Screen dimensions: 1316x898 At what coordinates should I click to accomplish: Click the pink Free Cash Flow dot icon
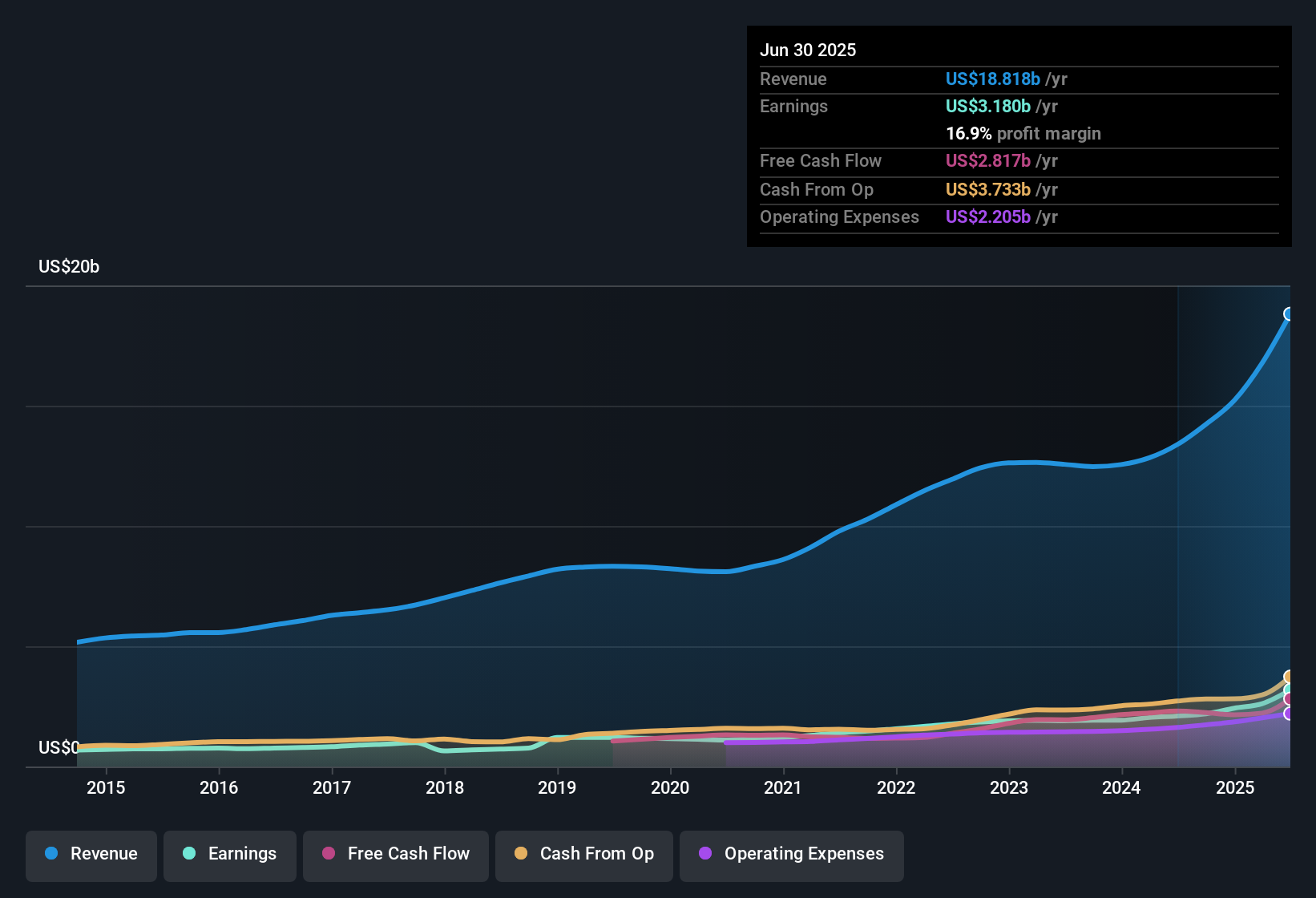pyautogui.click(x=327, y=854)
